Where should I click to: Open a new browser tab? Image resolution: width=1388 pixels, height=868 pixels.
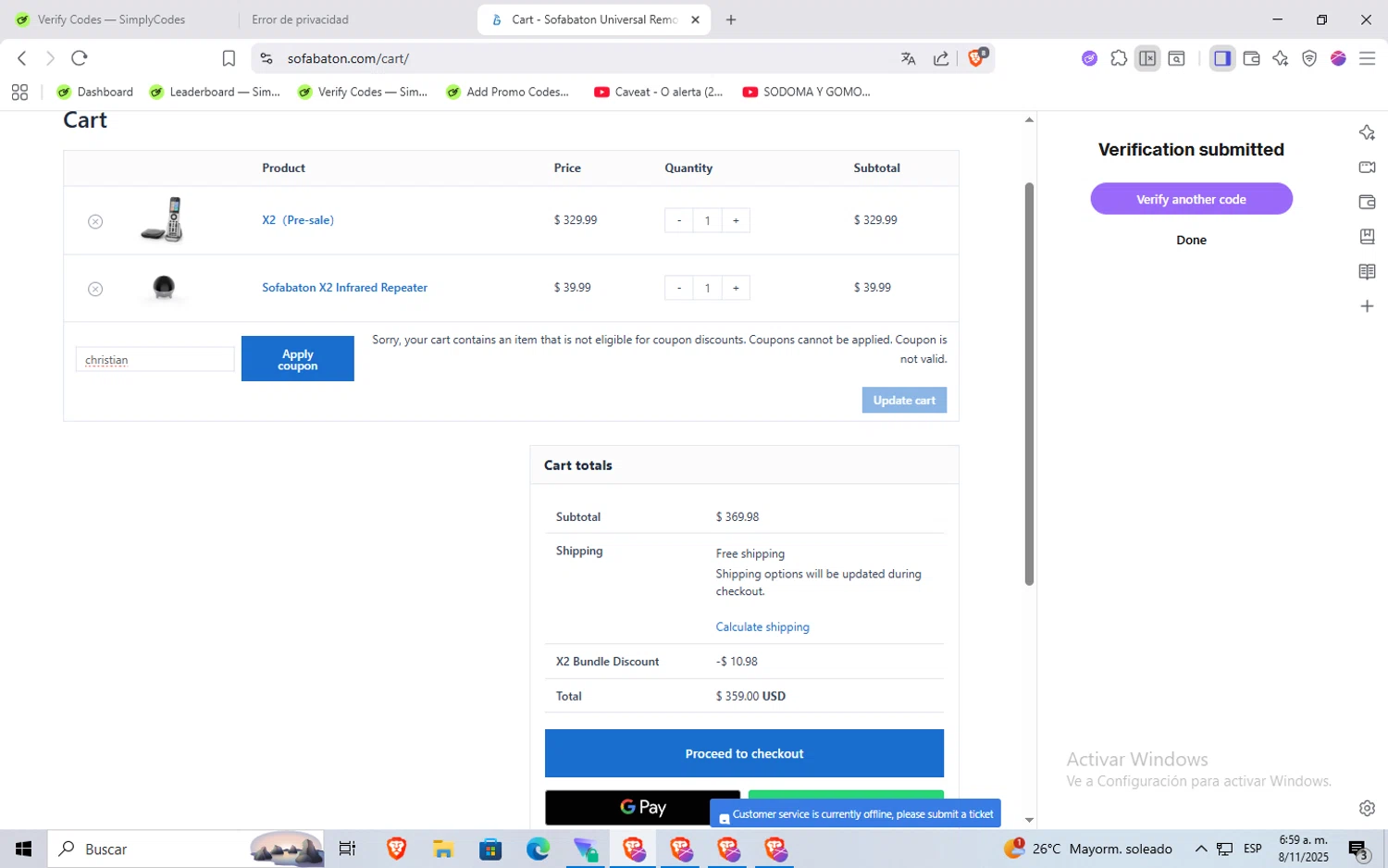(x=731, y=19)
